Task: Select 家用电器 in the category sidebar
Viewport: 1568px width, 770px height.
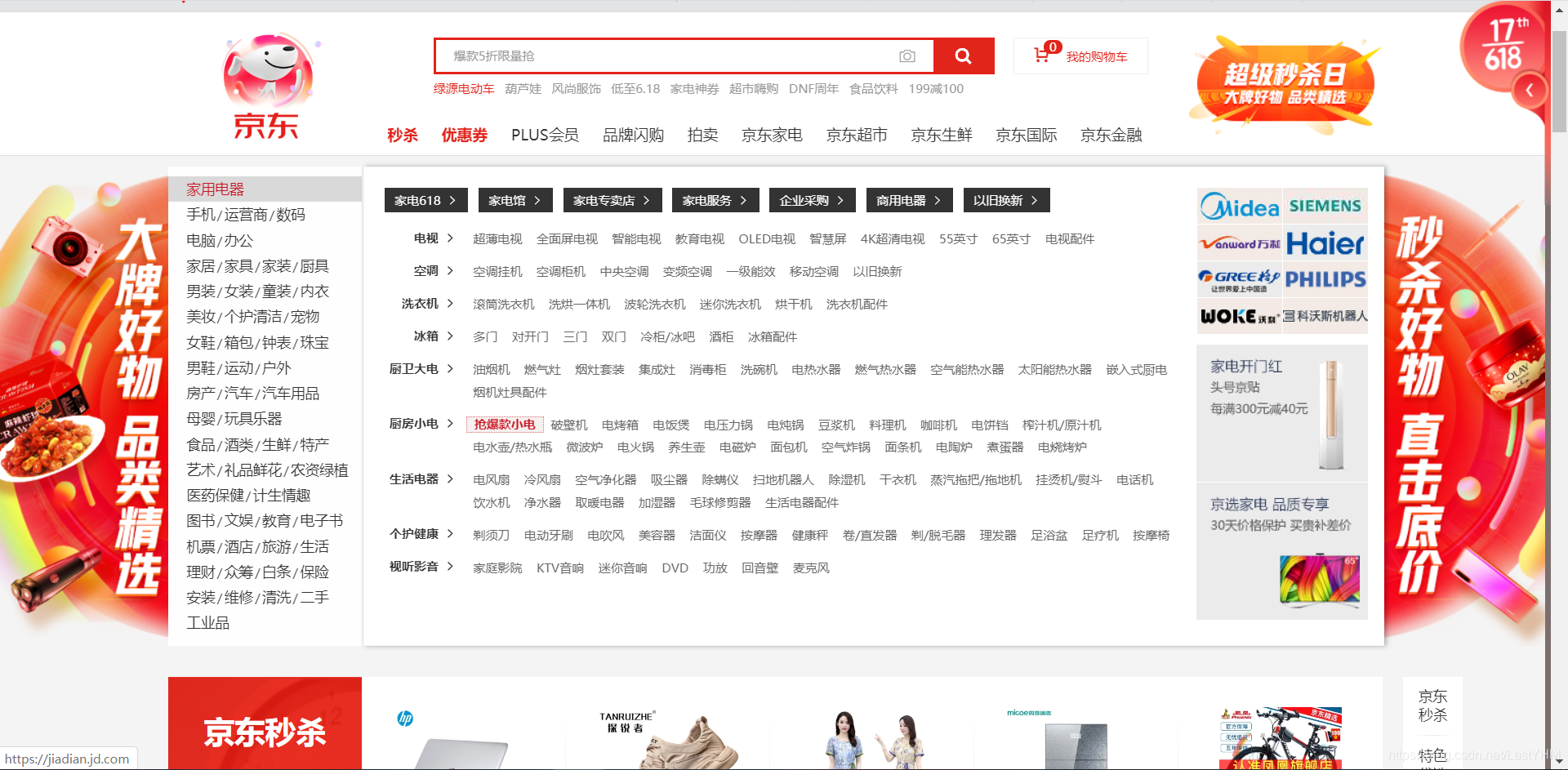Action: (x=265, y=189)
